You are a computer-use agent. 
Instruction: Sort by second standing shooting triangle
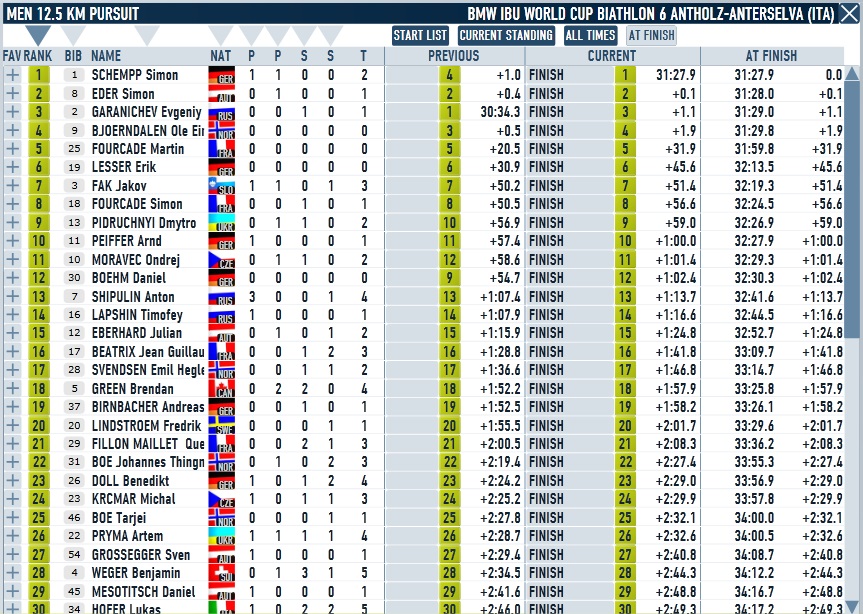click(330, 36)
